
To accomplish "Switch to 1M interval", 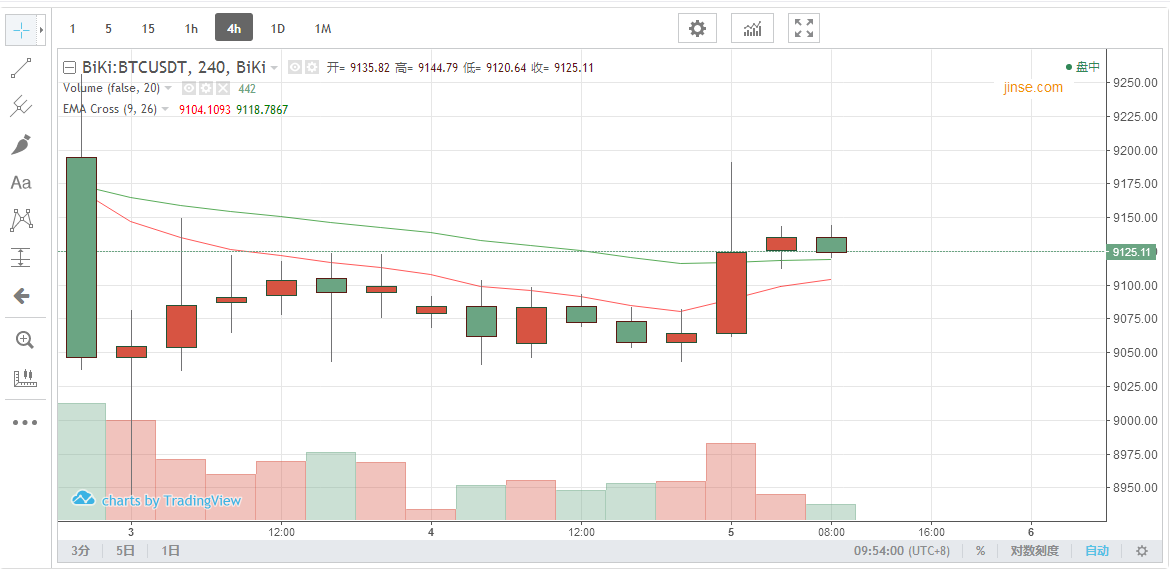I will [322, 28].
